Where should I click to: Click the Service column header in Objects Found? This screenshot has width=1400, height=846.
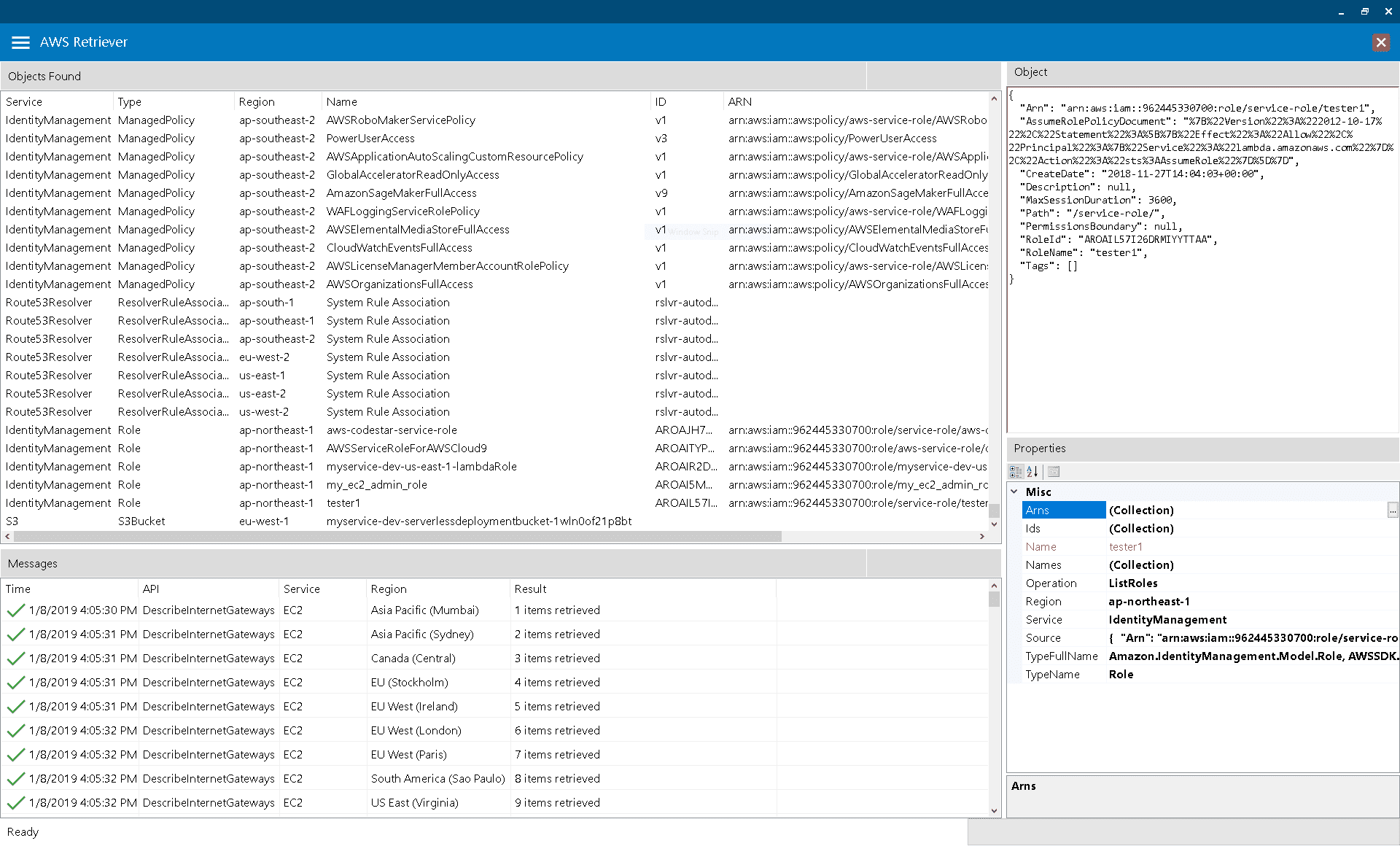coord(24,101)
